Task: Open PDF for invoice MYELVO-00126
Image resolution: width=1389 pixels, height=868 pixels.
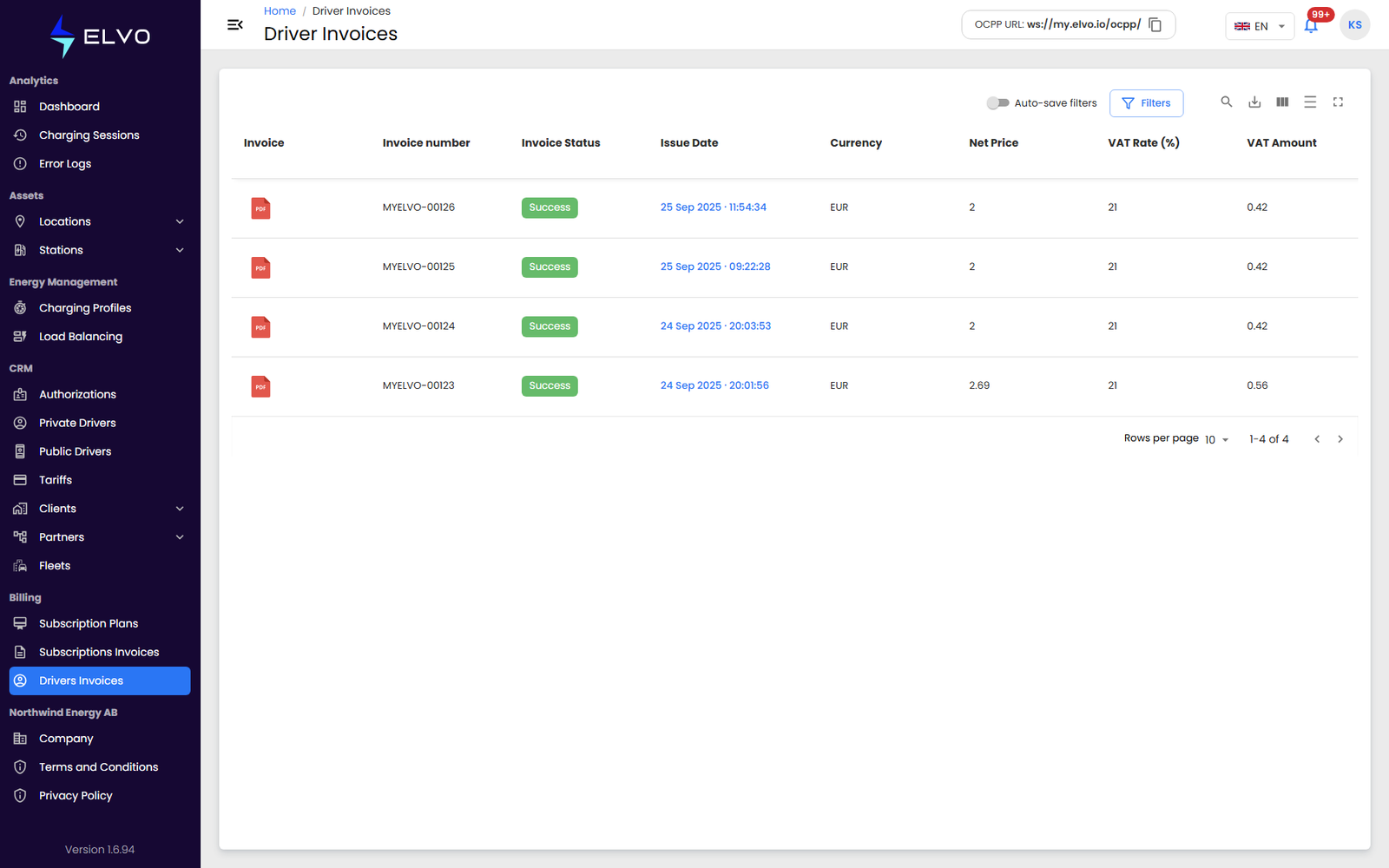Action: 260,208
